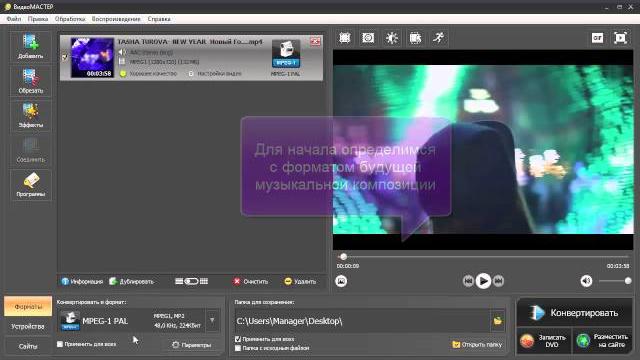
Task: Check Папка с исходным файлом option
Action: coord(238,348)
